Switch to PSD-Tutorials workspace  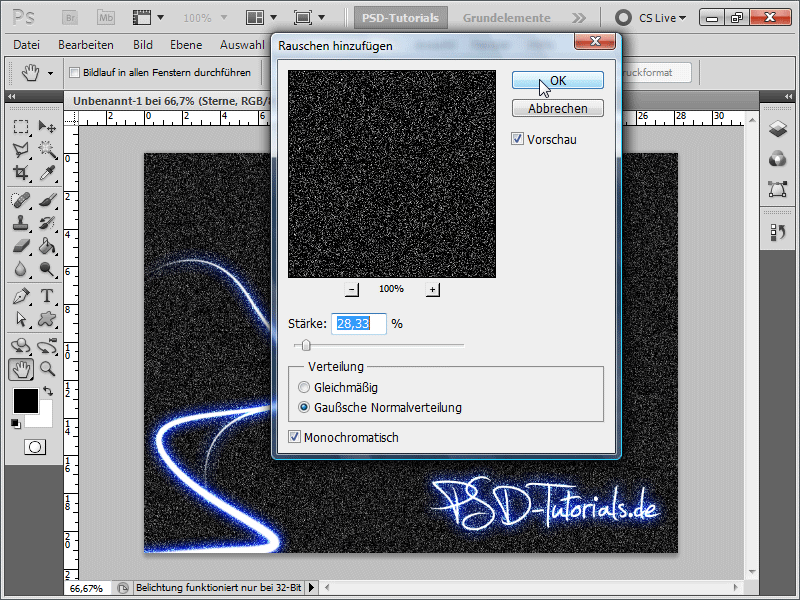point(401,18)
